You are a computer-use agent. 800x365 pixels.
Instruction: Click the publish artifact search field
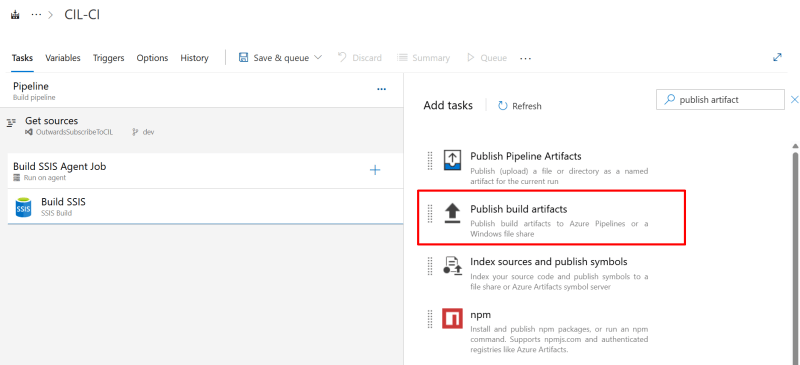pos(720,100)
